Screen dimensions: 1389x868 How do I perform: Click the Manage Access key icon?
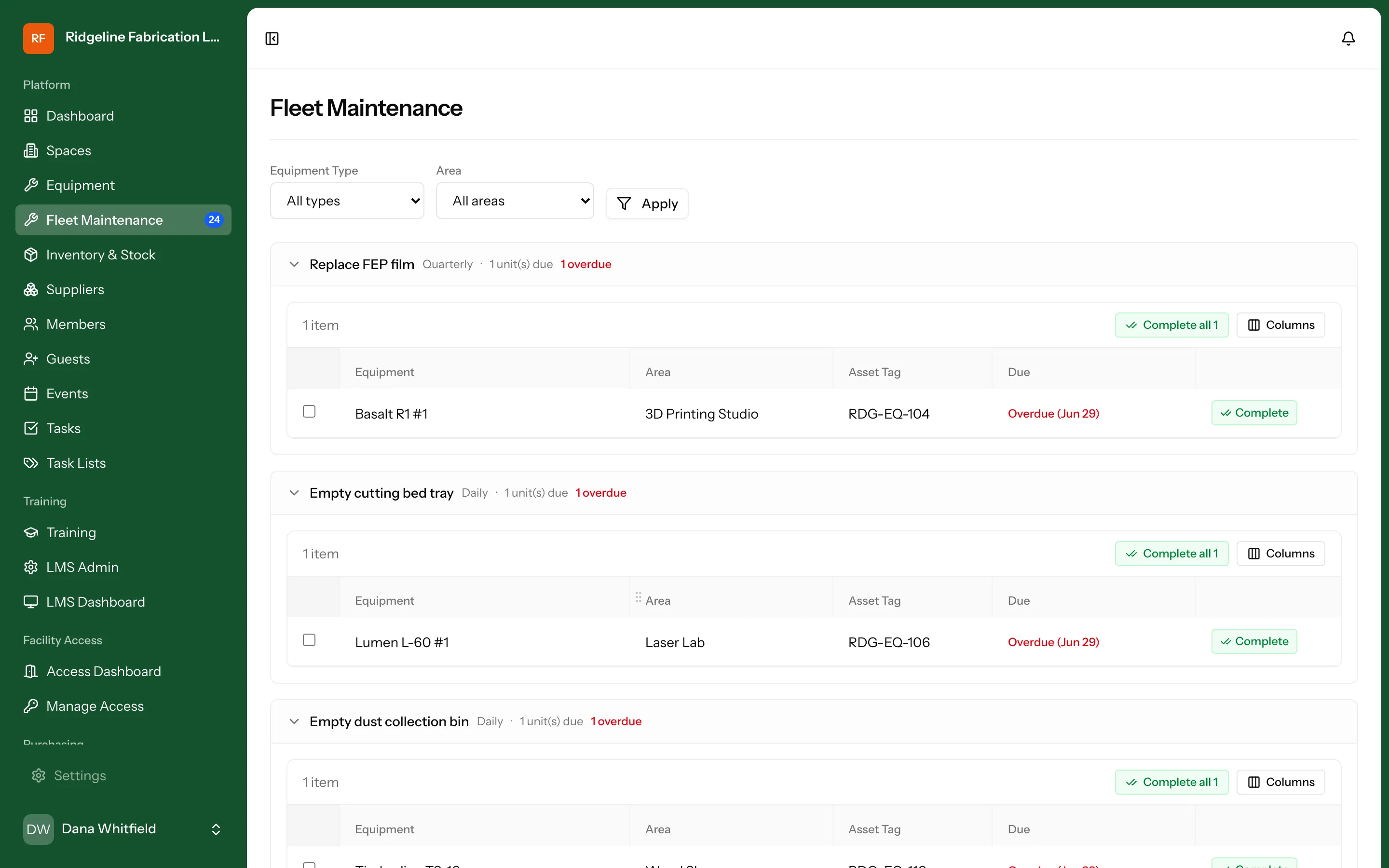pyautogui.click(x=31, y=706)
